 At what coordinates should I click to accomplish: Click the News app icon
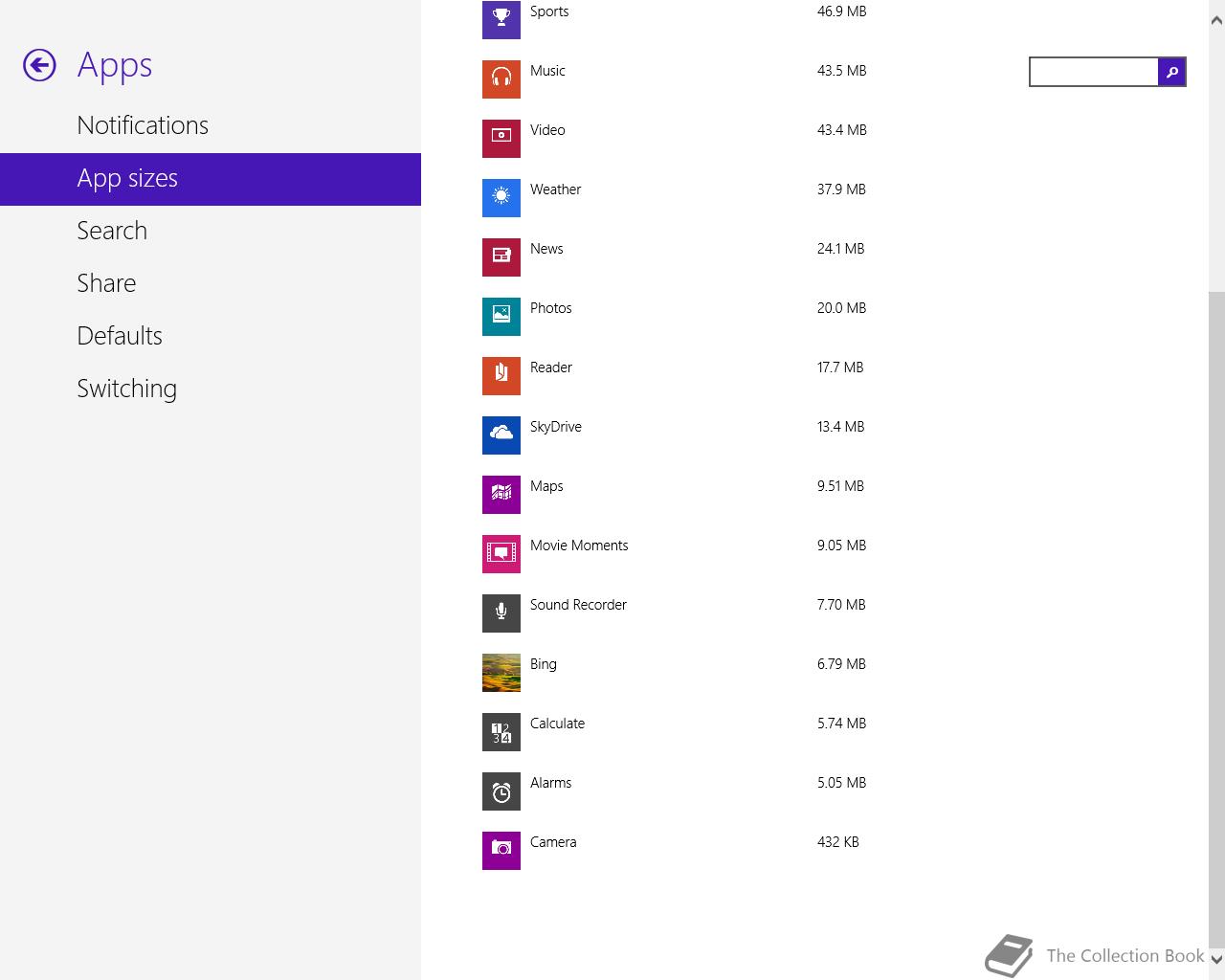[501, 257]
